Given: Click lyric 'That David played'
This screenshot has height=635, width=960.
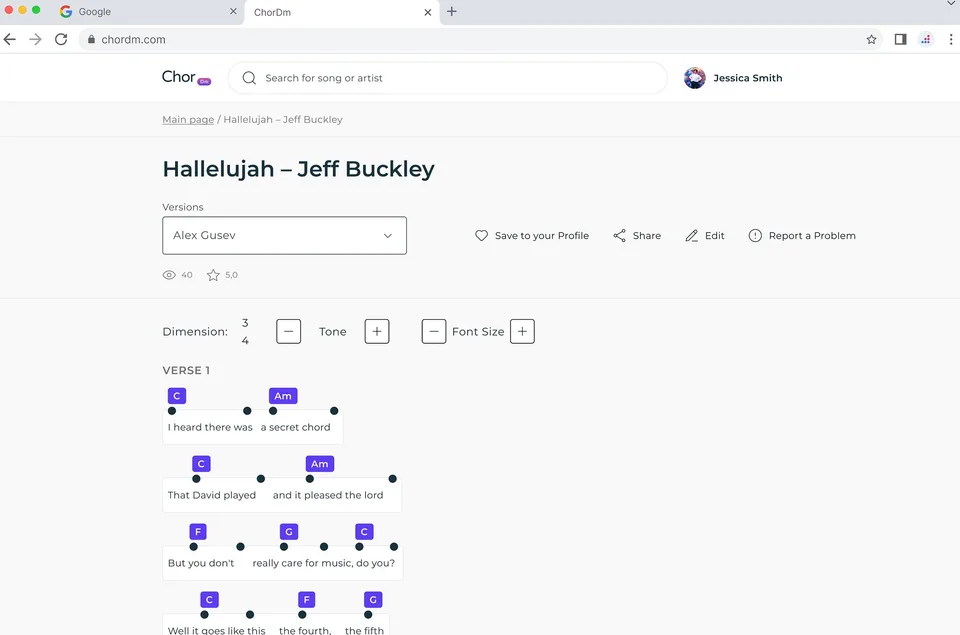Looking at the screenshot, I should (212, 495).
